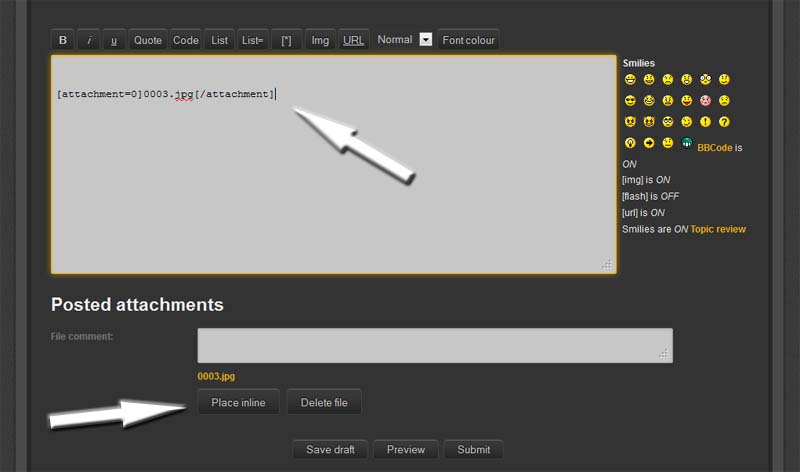800x472 pixels.
Task: Insert the black arrow smiley
Action: pyautogui.click(x=649, y=143)
